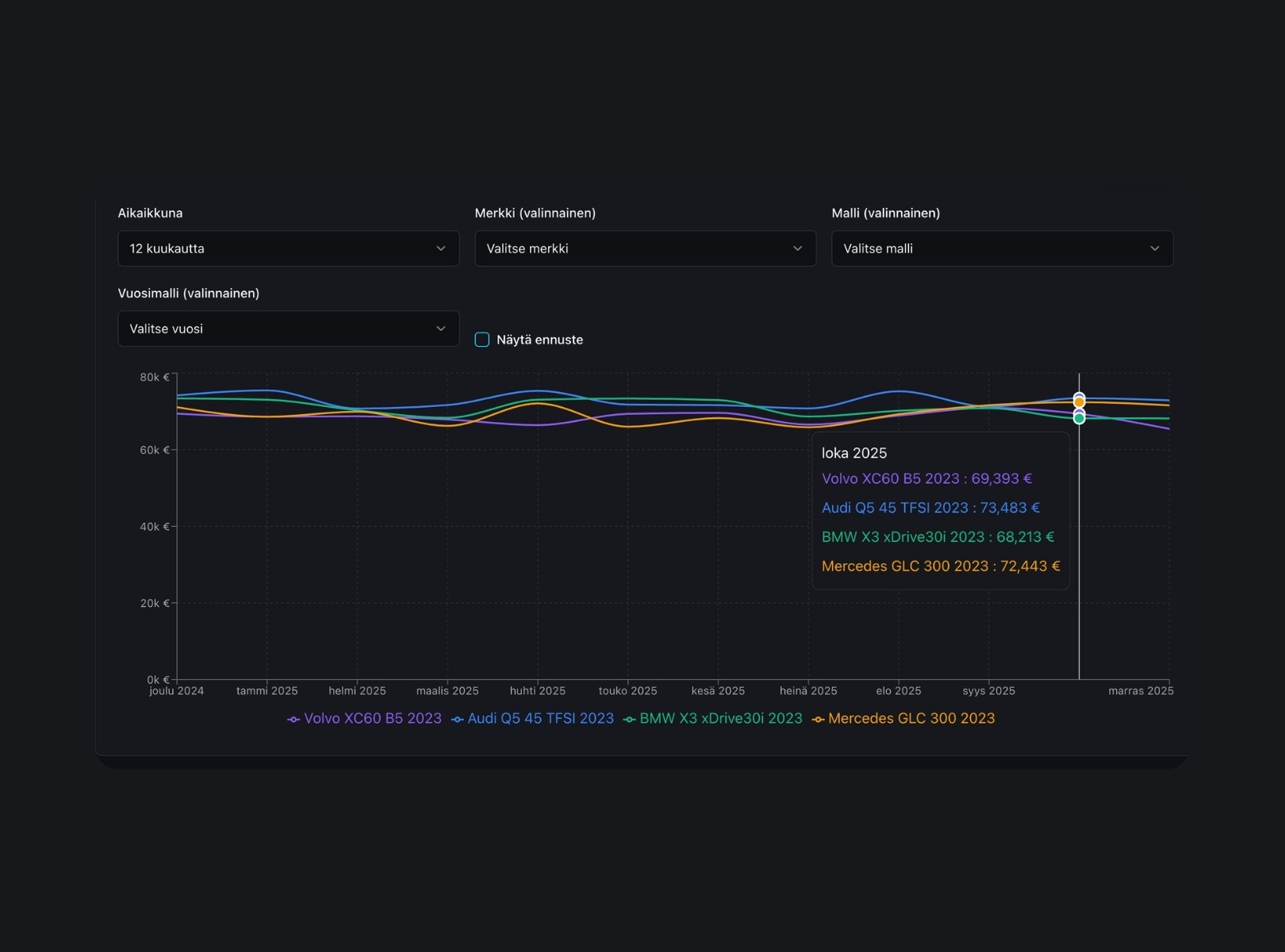Click the blue Audi legend marker icon
The height and width of the screenshot is (952, 1285).
point(457,720)
